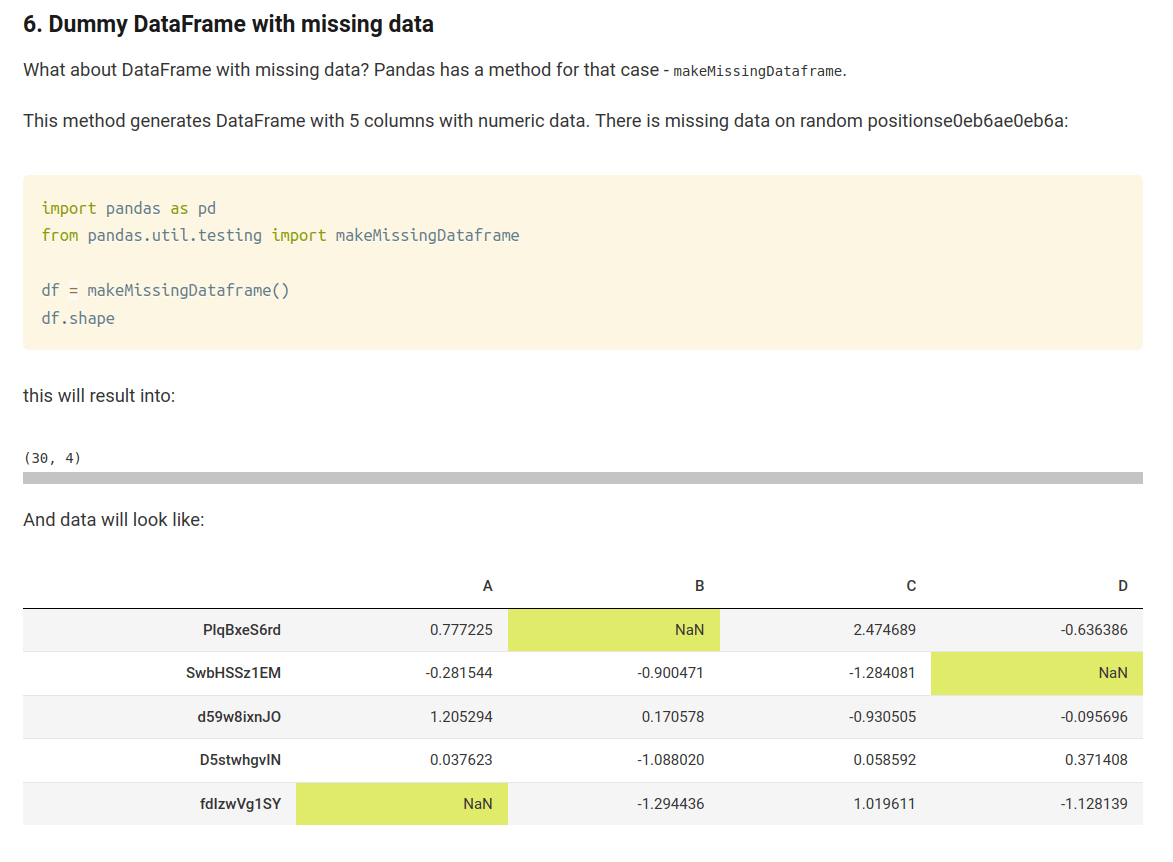
Task: Click the "6. Dummy DataFrame with missing data" heading
Action: [228, 24]
